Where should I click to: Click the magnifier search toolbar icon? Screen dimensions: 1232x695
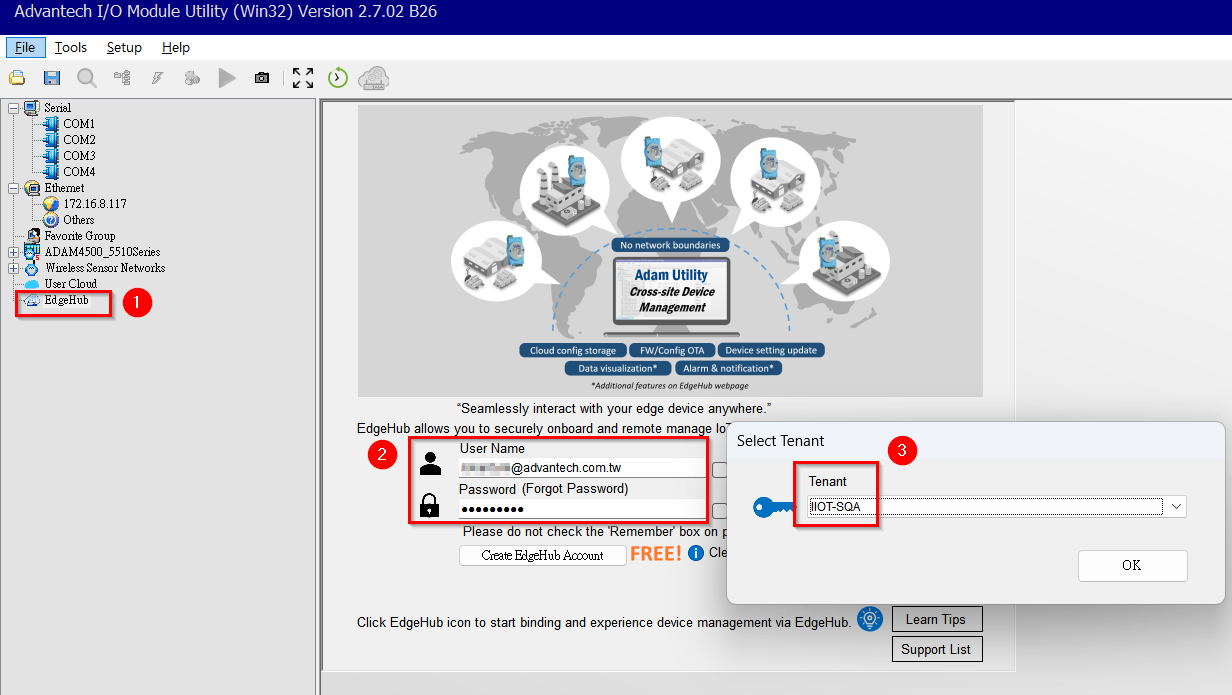pos(87,78)
